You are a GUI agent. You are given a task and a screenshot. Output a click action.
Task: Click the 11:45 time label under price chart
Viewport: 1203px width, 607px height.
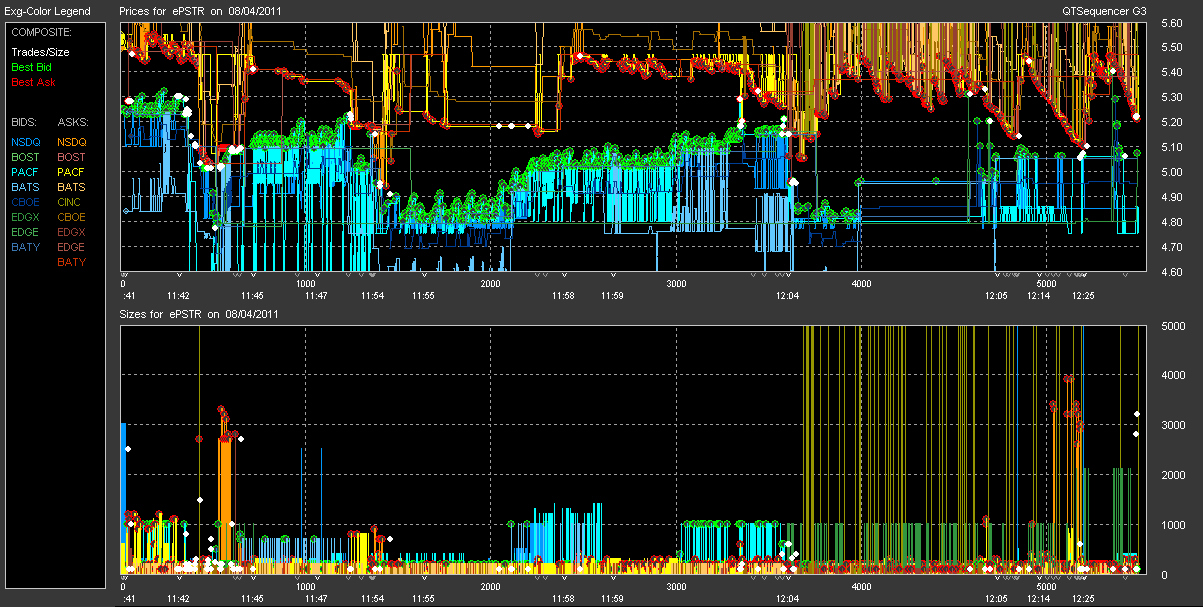coord(252,295)
